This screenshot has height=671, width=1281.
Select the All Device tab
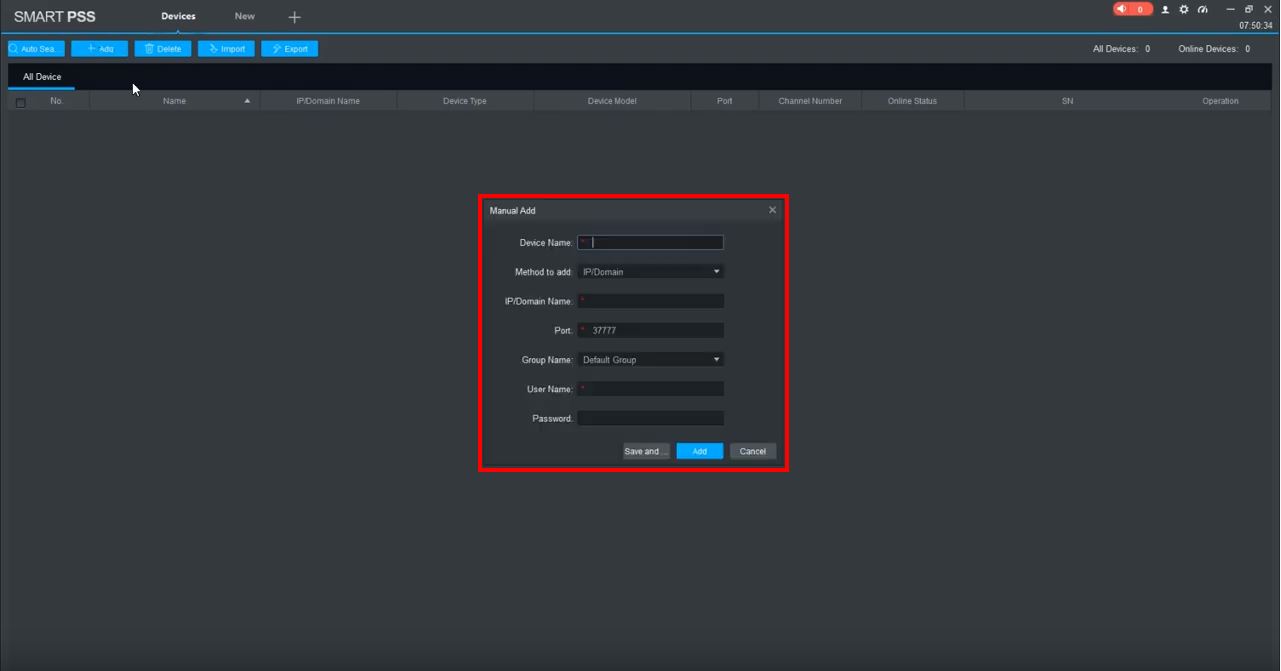point(42,77)
